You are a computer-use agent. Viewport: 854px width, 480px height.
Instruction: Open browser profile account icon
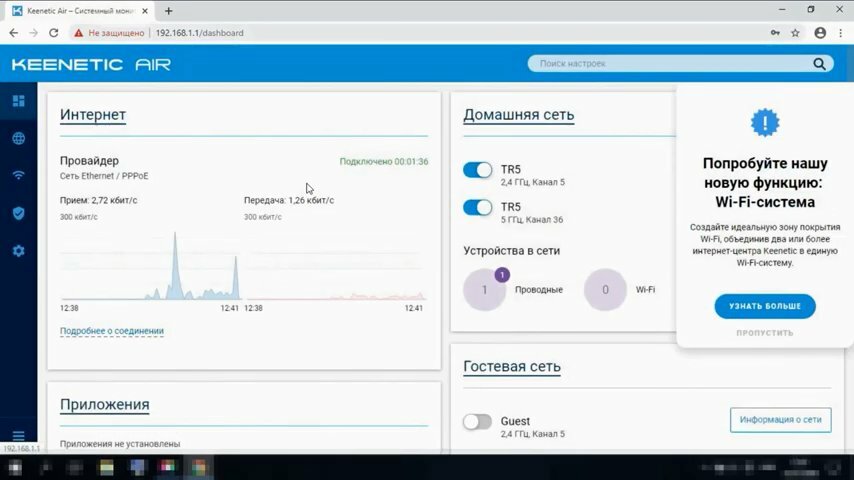820,33
